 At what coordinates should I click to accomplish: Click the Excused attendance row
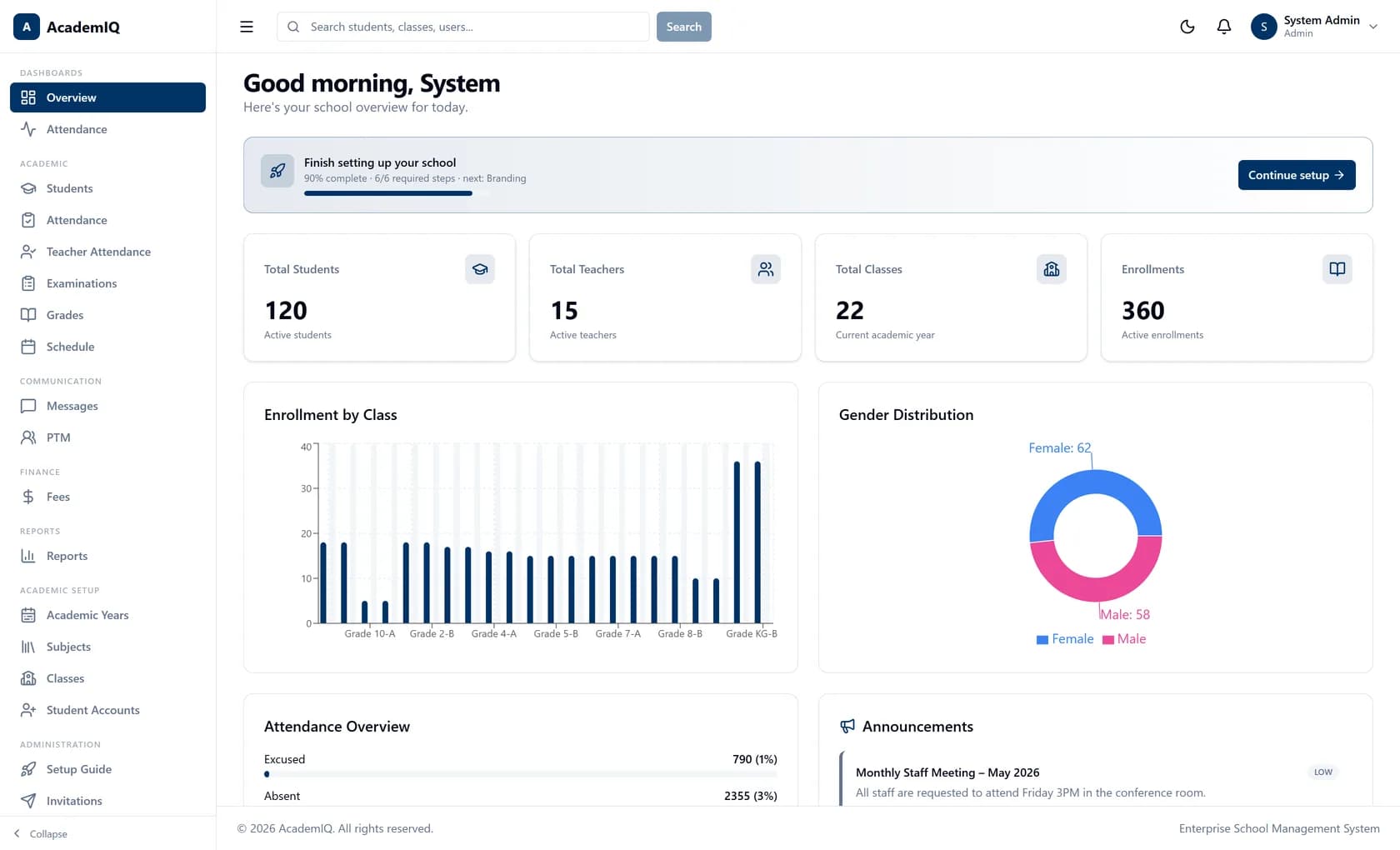click(520, 765)
